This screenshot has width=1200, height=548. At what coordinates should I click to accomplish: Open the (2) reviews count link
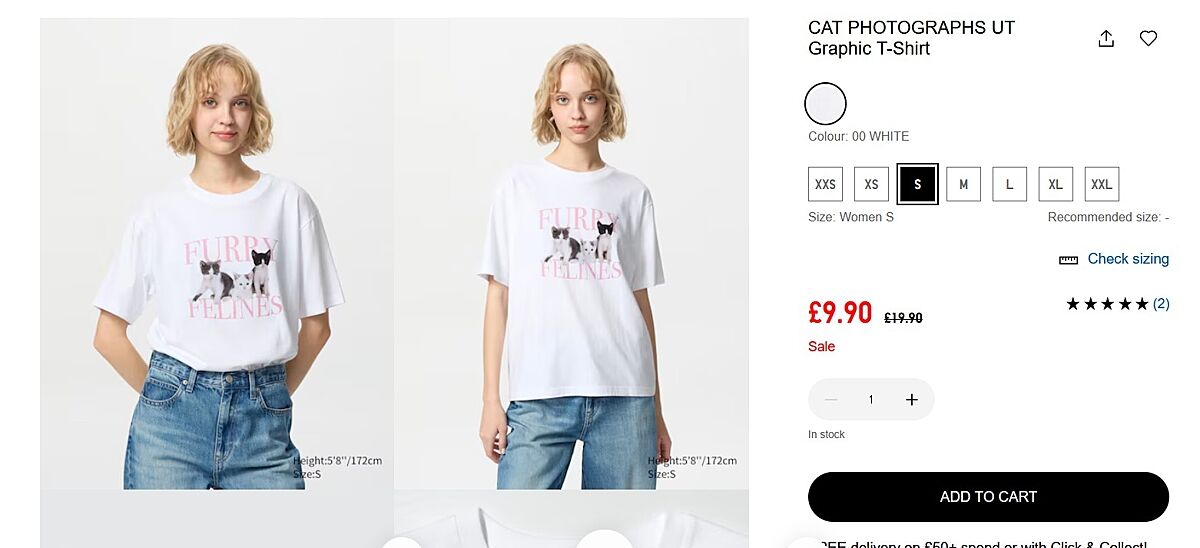(x=1161, y=304)
